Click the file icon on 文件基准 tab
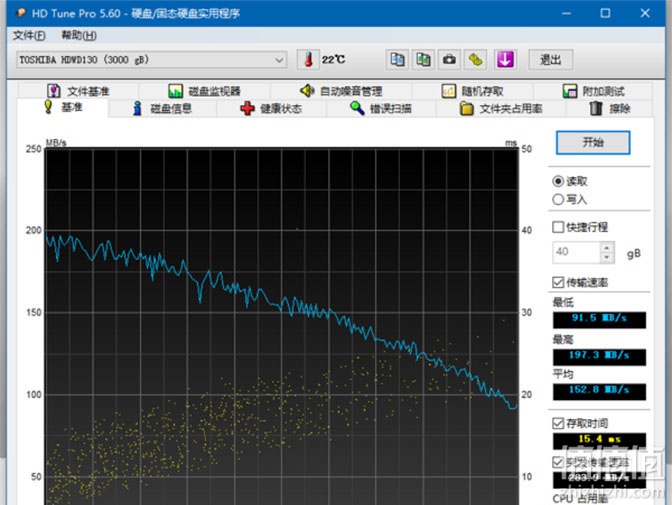 pyautogui.click(x=54, y=91)
